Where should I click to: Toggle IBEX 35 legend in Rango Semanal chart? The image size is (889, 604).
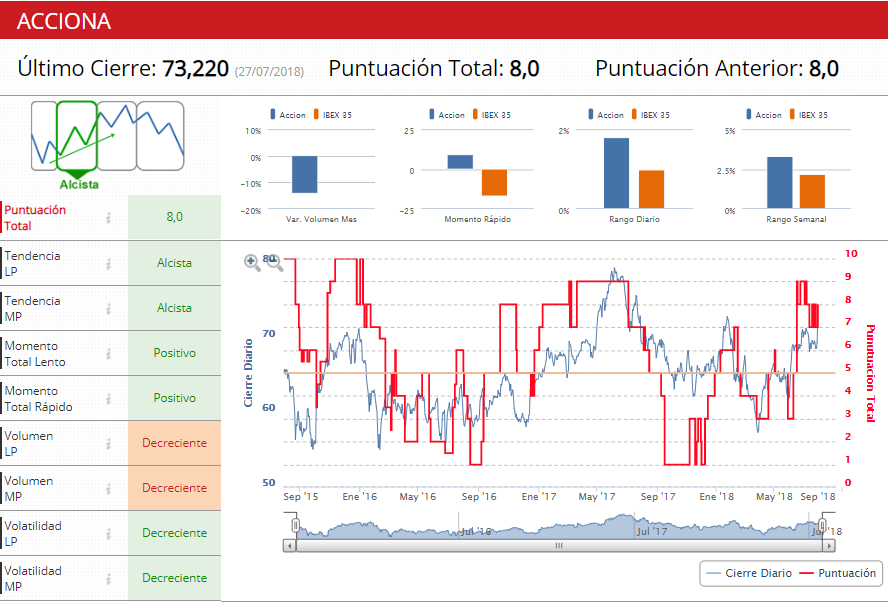pos(808,115)
